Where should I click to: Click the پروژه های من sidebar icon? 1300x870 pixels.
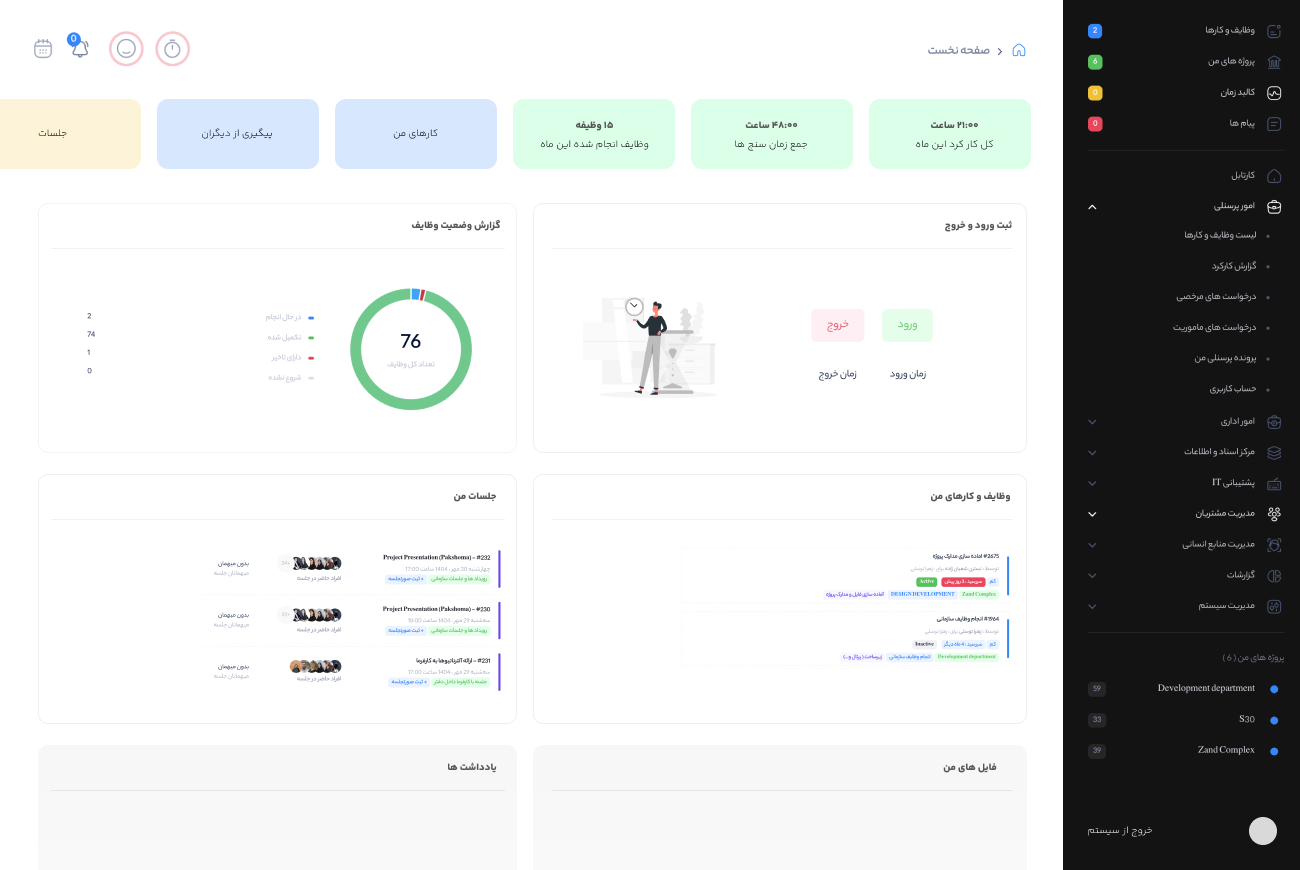(1273, 62)
